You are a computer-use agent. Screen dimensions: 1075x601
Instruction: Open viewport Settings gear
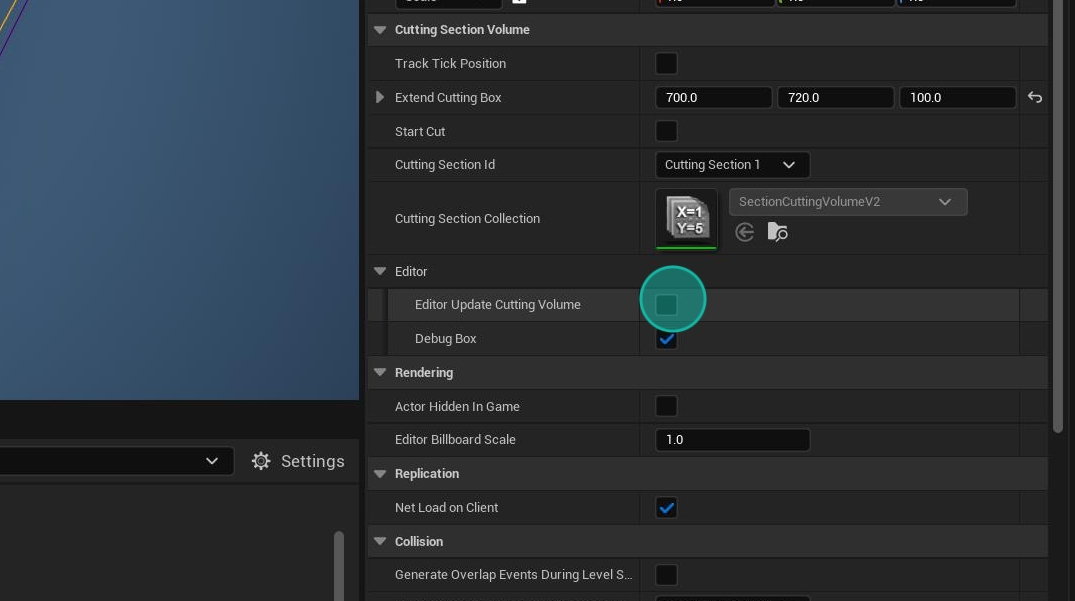click(261, 461)
